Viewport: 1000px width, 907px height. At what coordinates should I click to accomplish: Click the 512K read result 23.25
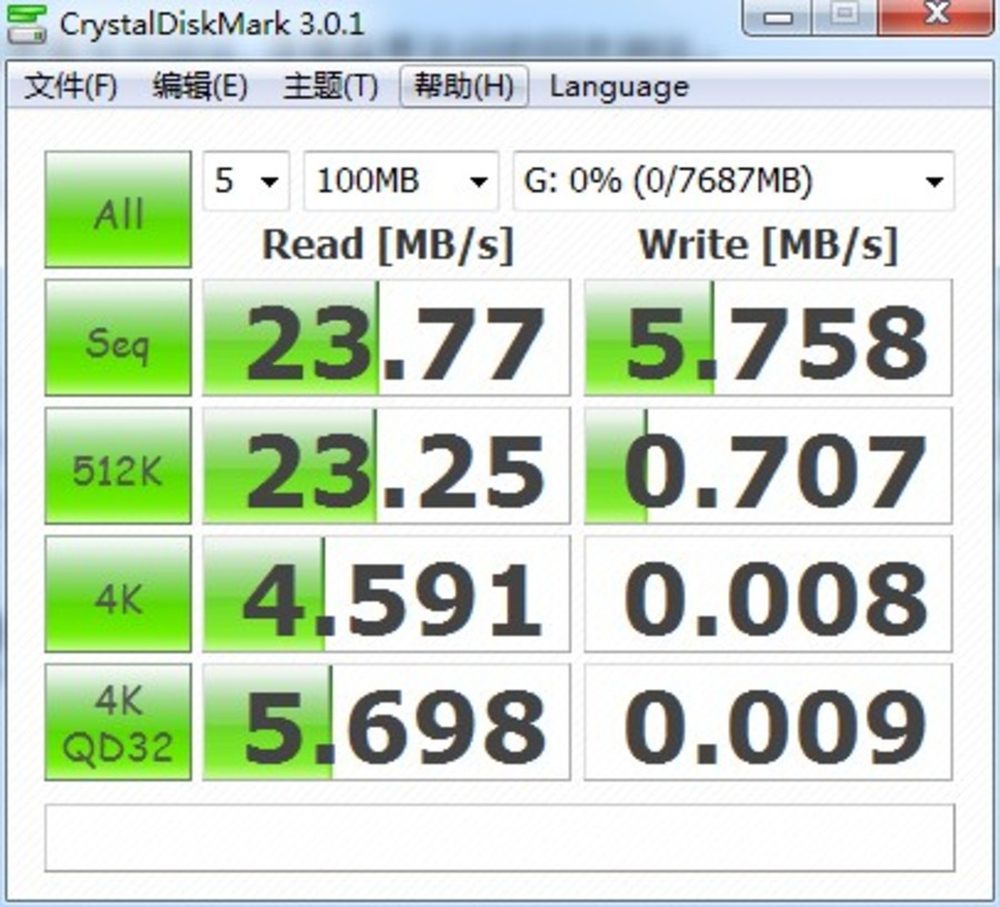(386, 466)
